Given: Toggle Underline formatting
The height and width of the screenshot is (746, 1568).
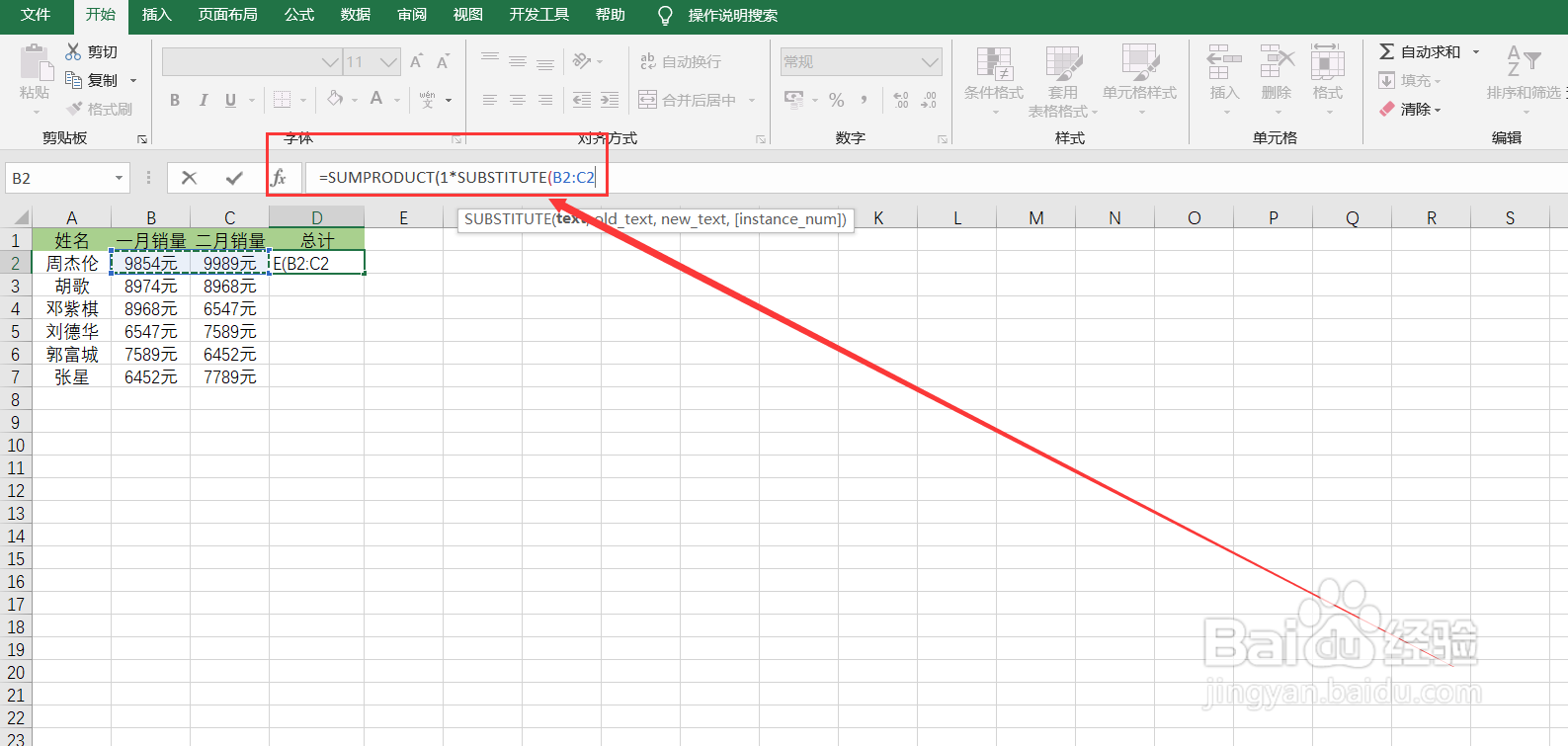Looking at the screenshot, I should tap(230, 100).
